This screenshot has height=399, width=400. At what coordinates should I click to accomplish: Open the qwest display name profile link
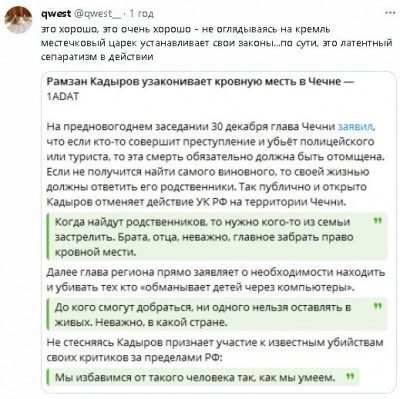56,13
